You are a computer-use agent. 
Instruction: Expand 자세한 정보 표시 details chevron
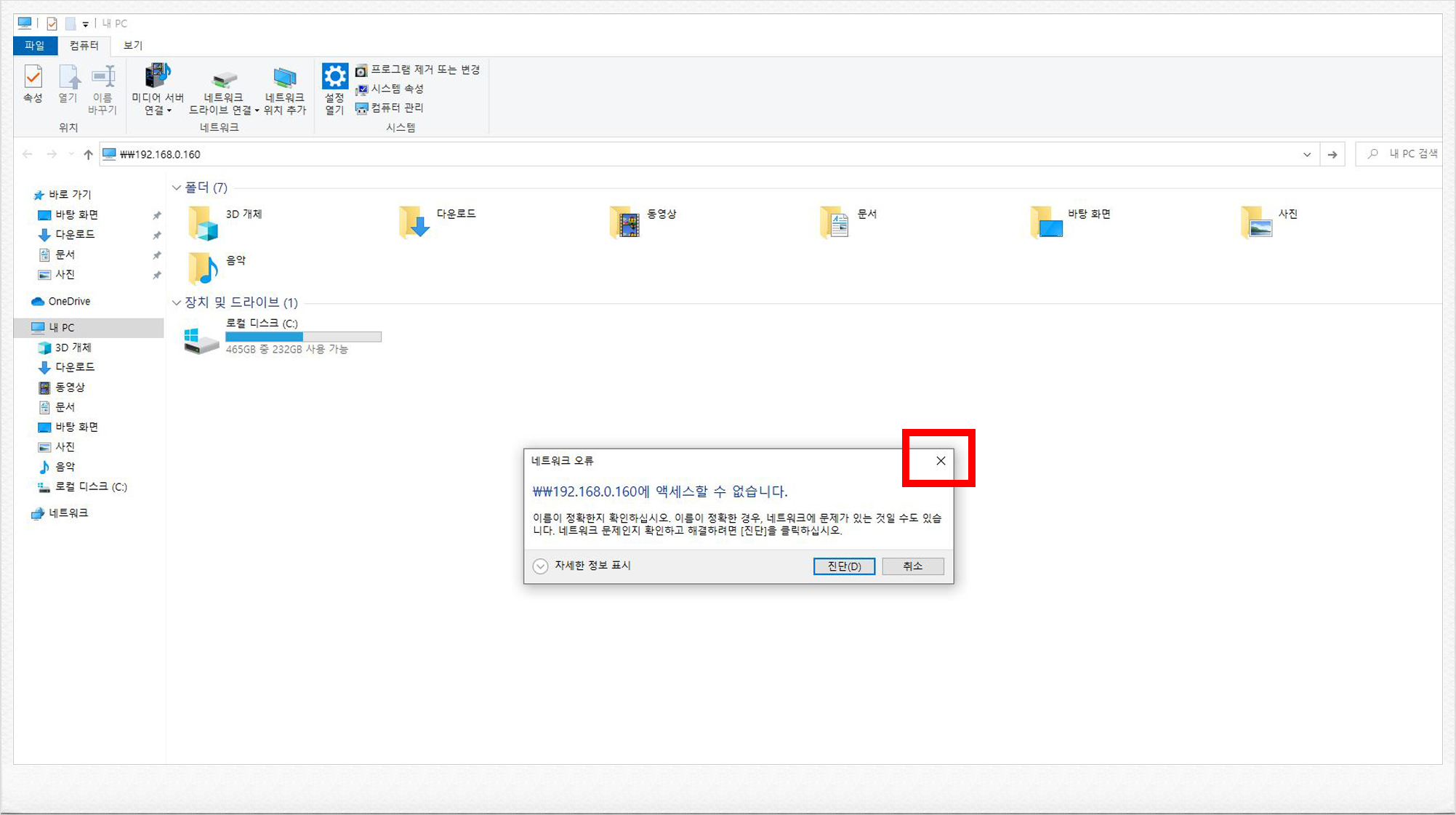[x=540, y=566]
